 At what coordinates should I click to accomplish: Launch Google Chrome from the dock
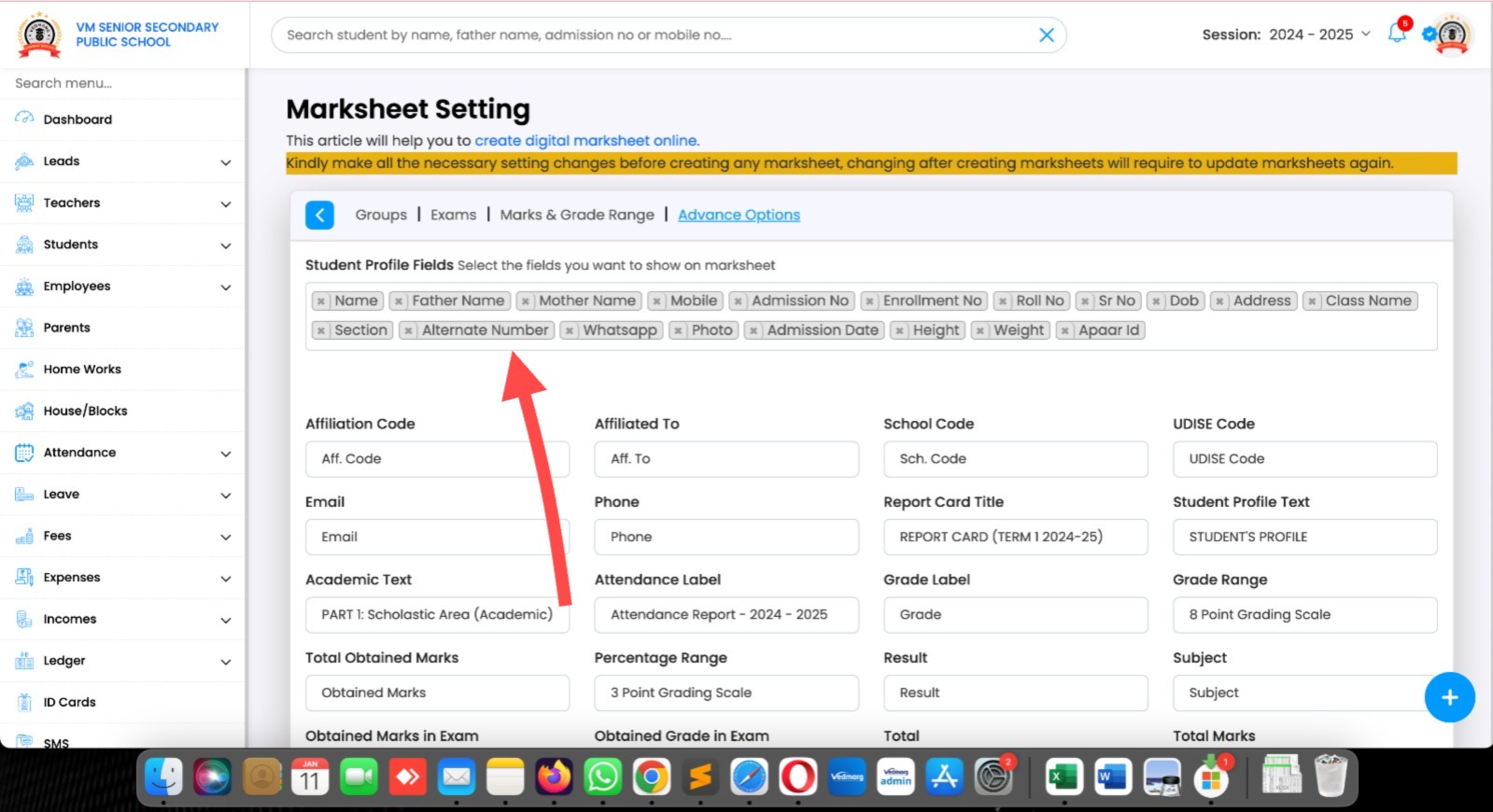tap(651, 777)
